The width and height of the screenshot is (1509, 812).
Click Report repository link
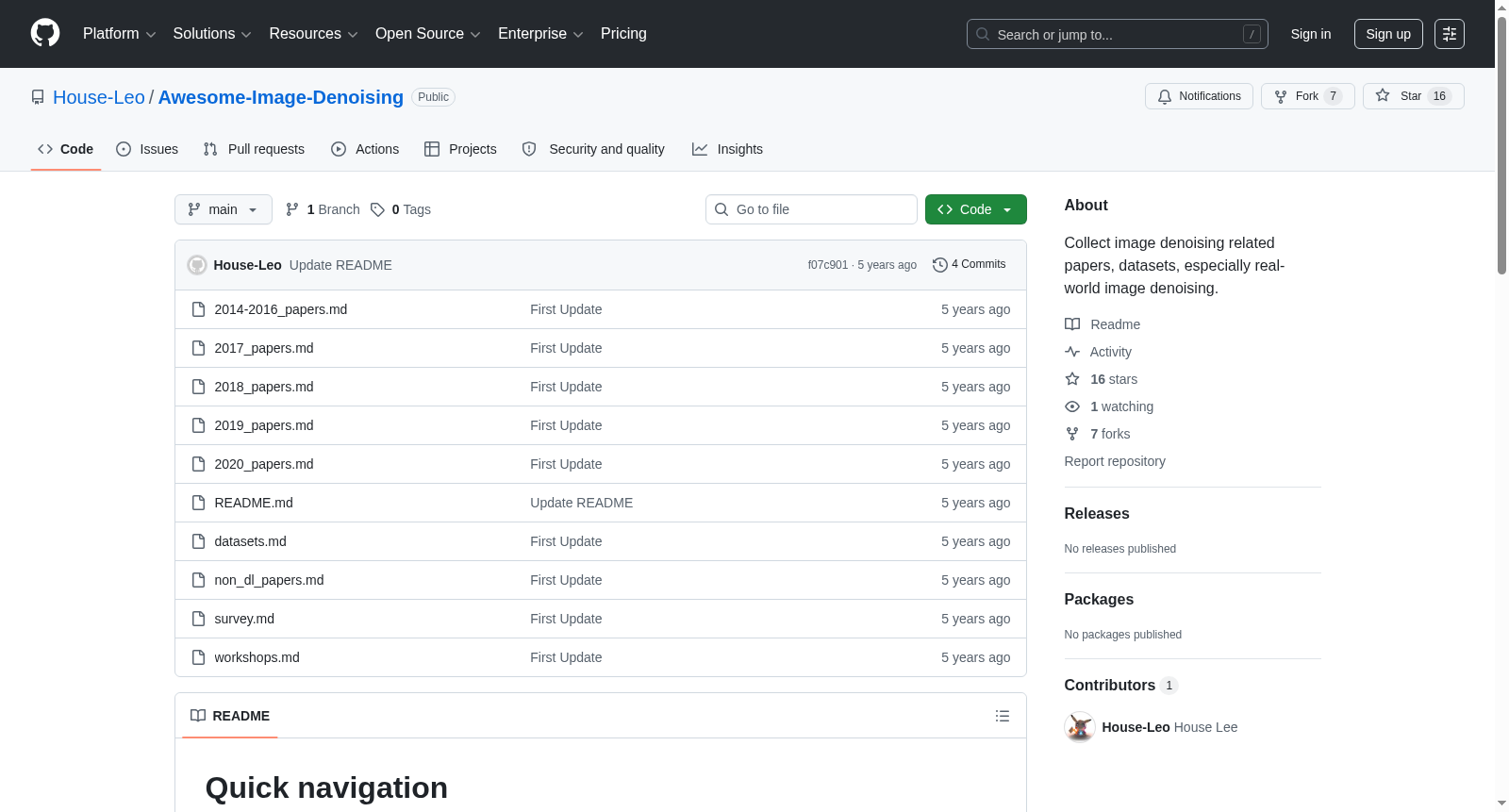click(1115, 461)
